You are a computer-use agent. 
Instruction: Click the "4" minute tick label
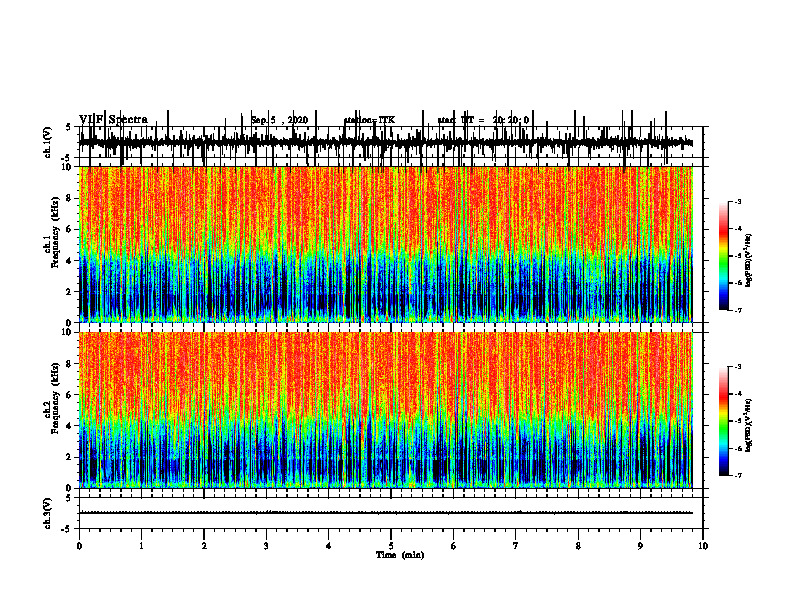(x=329, y=546)
